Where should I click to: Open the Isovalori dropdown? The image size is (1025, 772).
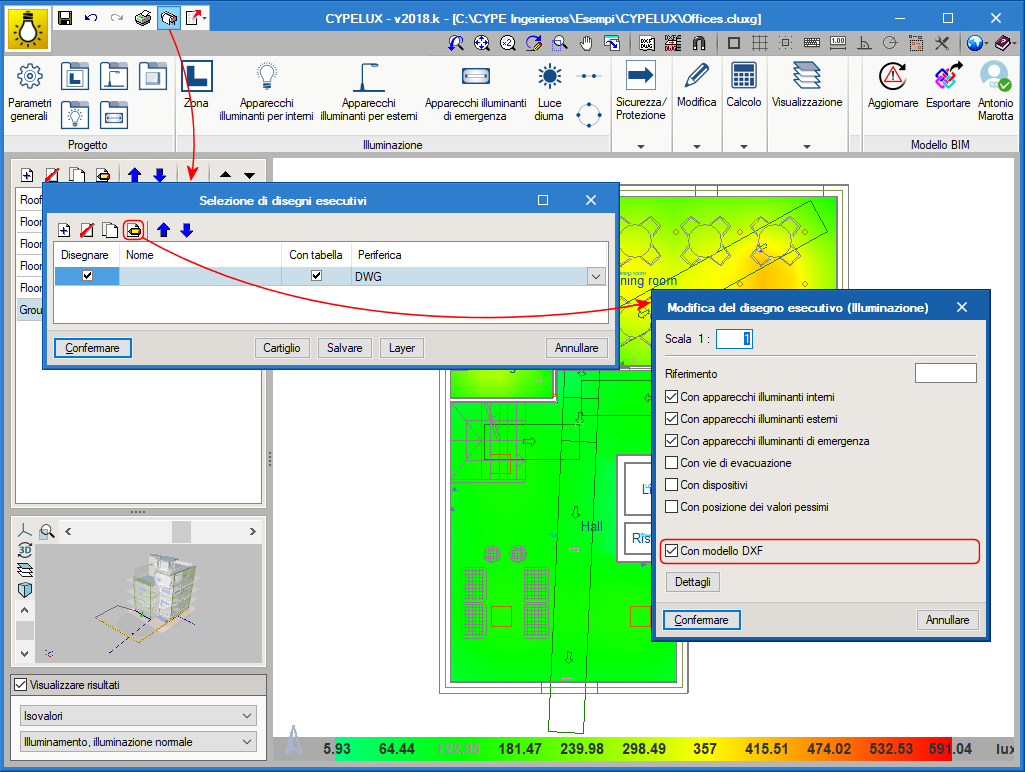138,716
